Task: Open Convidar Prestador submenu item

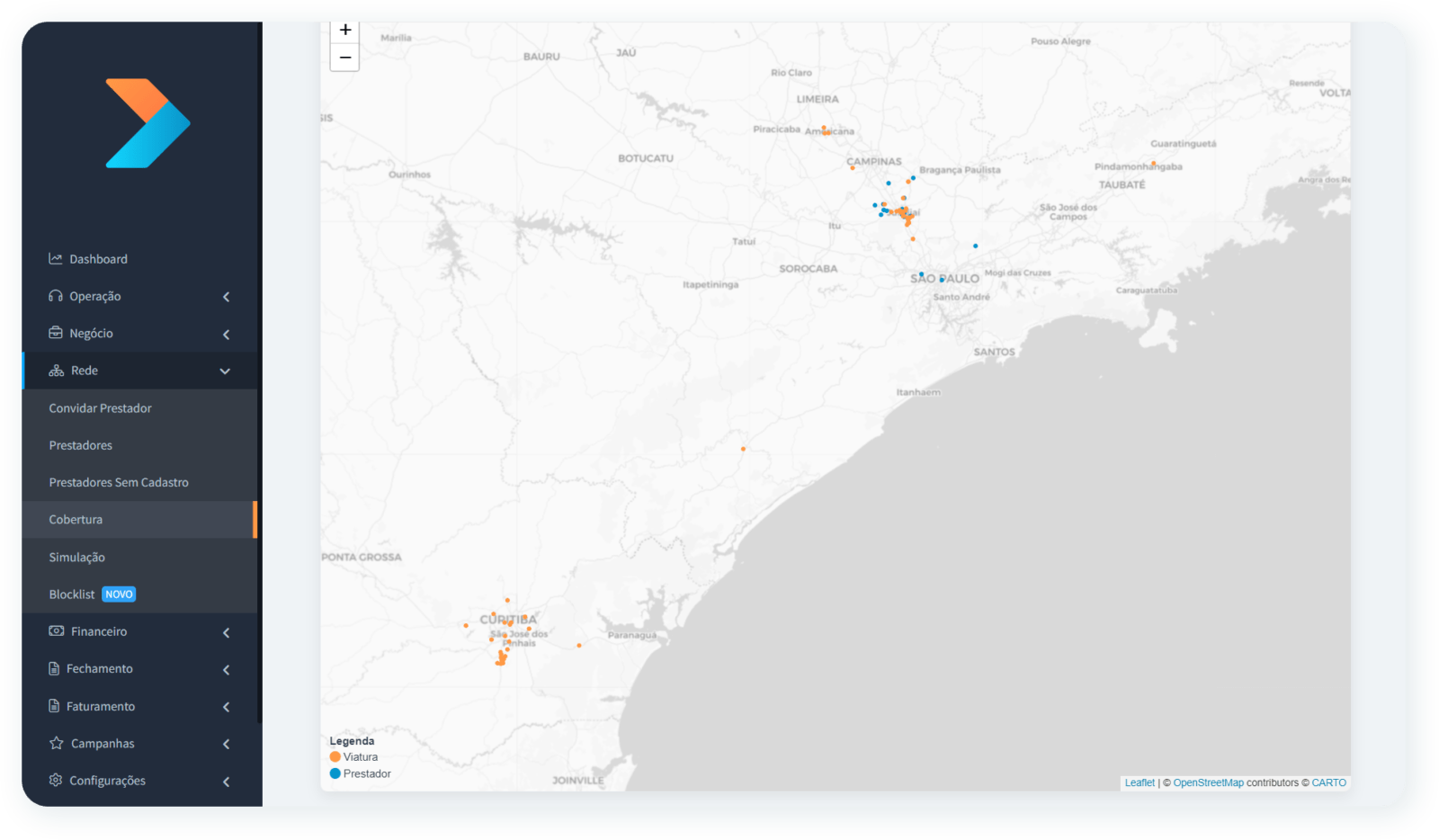Action: click(139, 408)
